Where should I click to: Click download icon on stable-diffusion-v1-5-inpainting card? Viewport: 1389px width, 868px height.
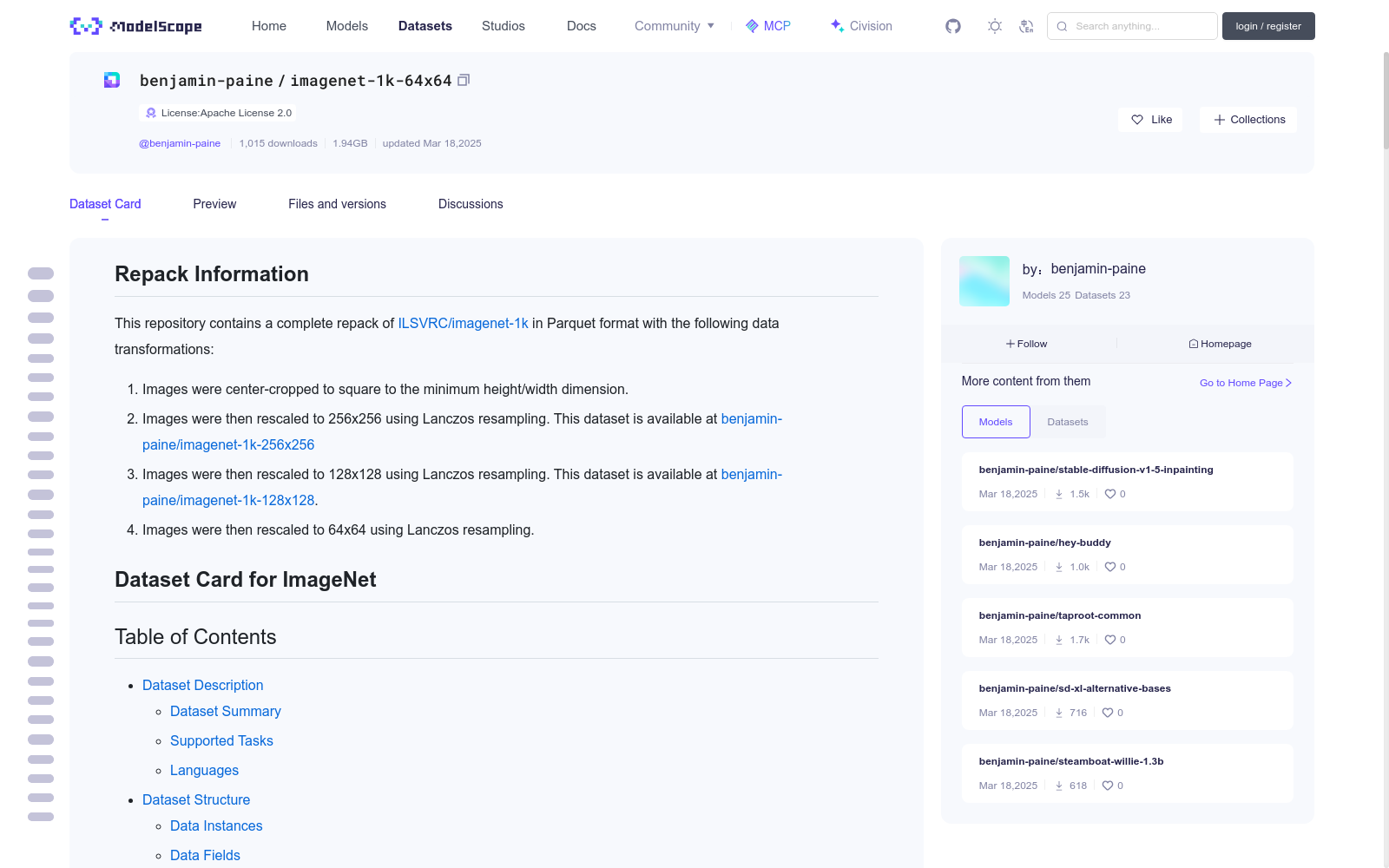tap(1059, 494)
